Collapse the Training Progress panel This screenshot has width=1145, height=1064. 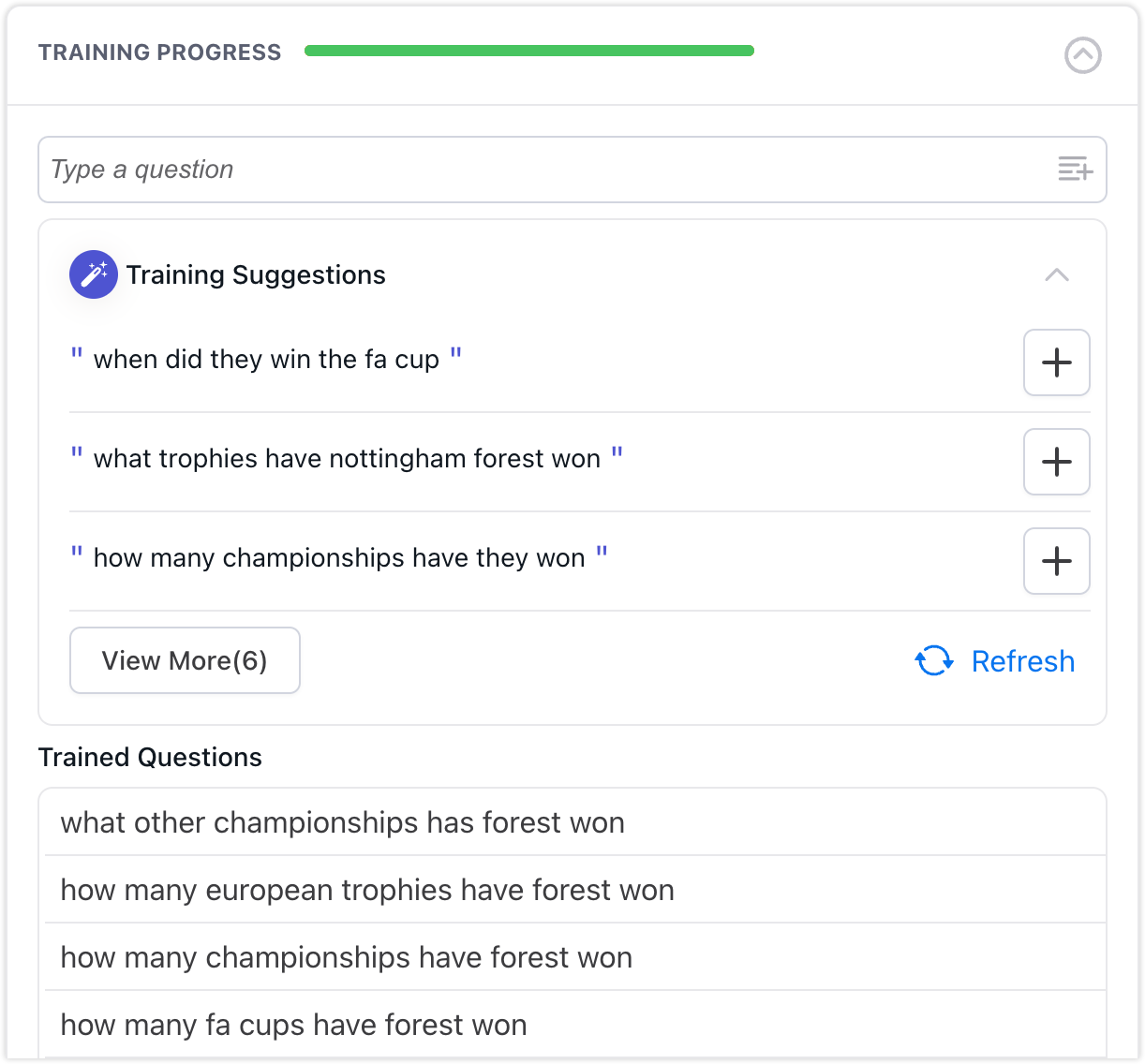(1082, 55)
